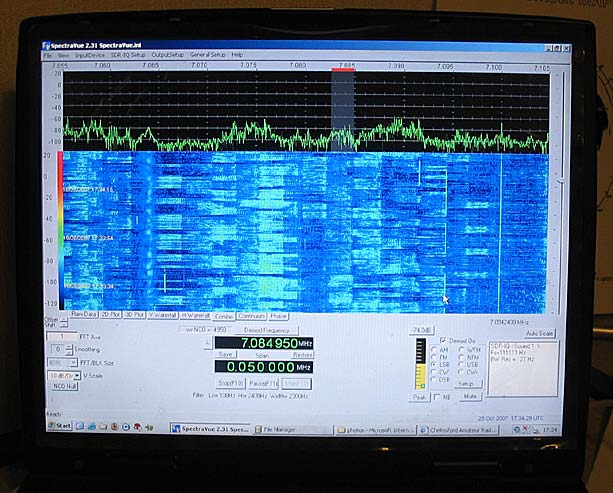The height and width of the screenshot is (493, 613).
Task: Click the red X icon in system tray
Action: [x=525, y=429]
